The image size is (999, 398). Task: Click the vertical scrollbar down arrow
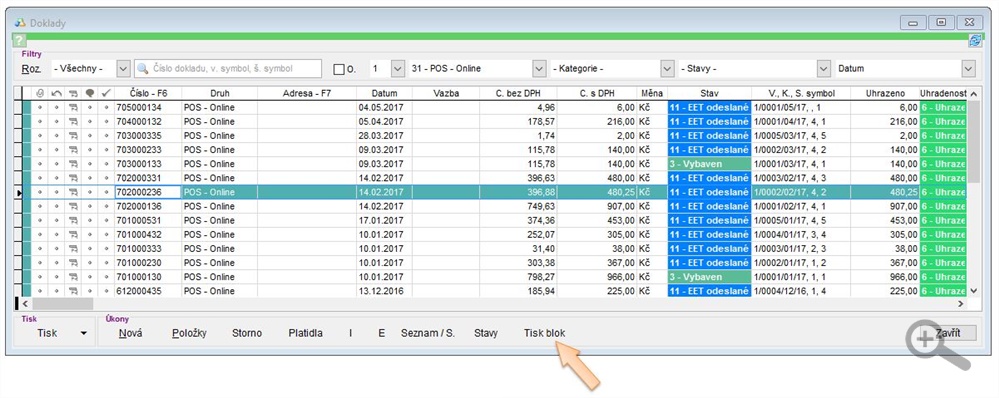point(973,291)
